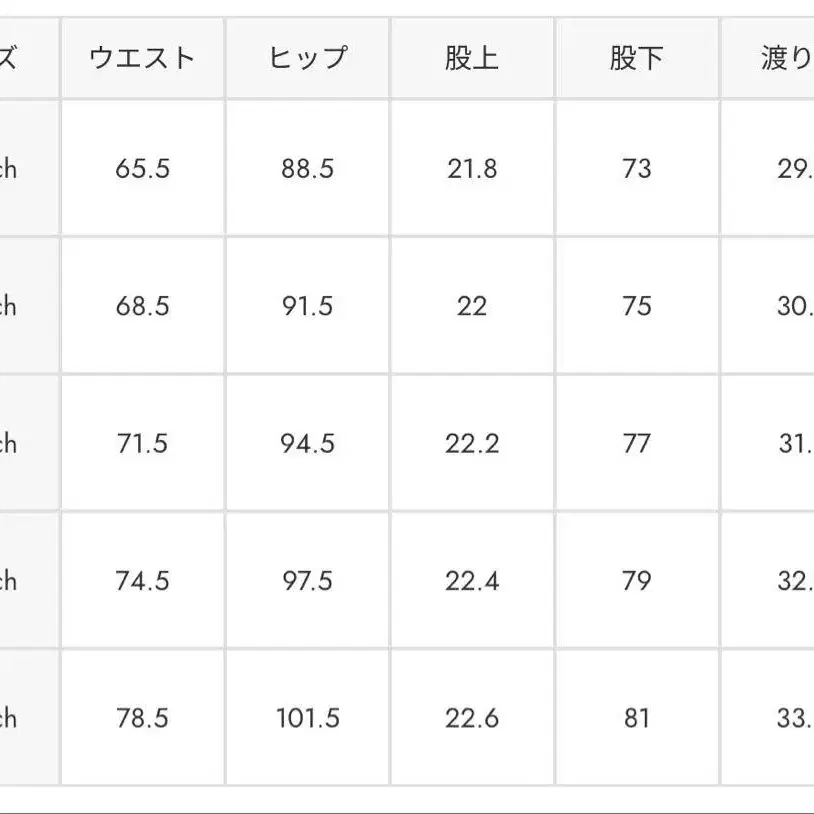
Task: Click the hip value 91.5 cell
Action: coord(307,305)
